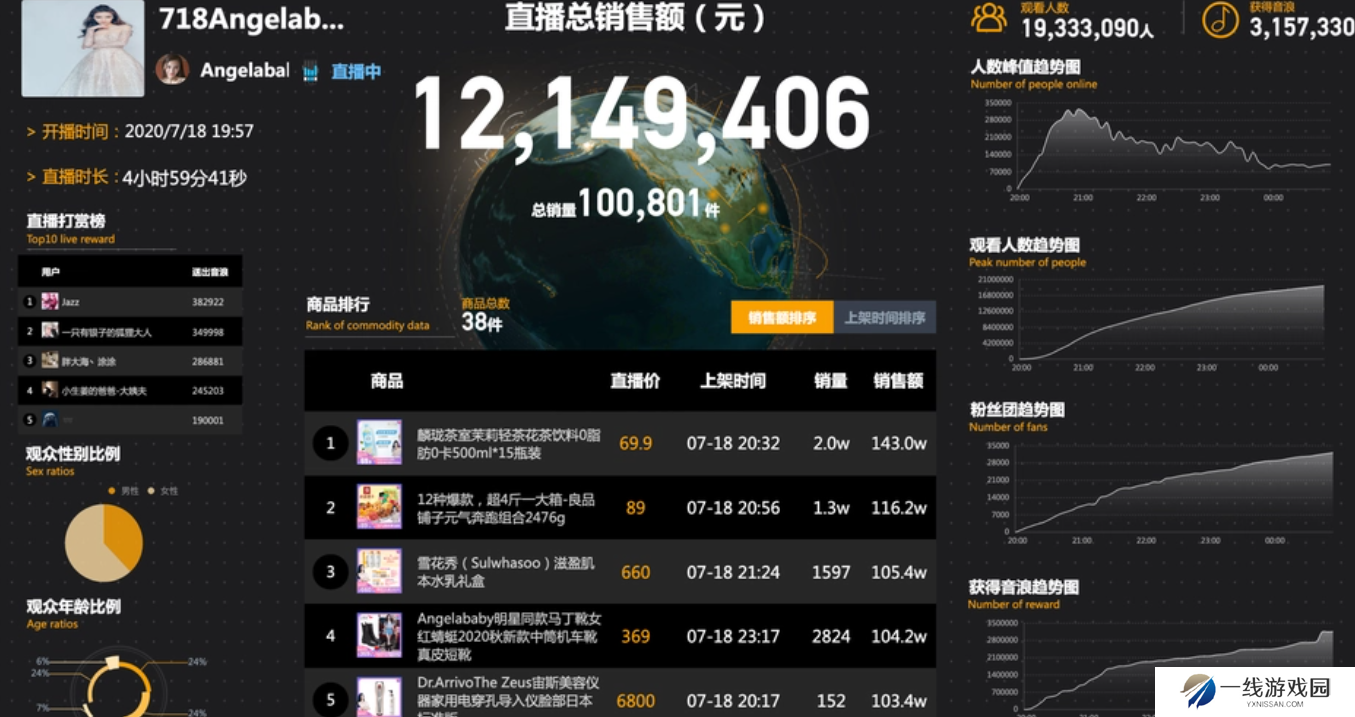Click the viewer count people icon

pyautogui.click(x=989, y=18)
